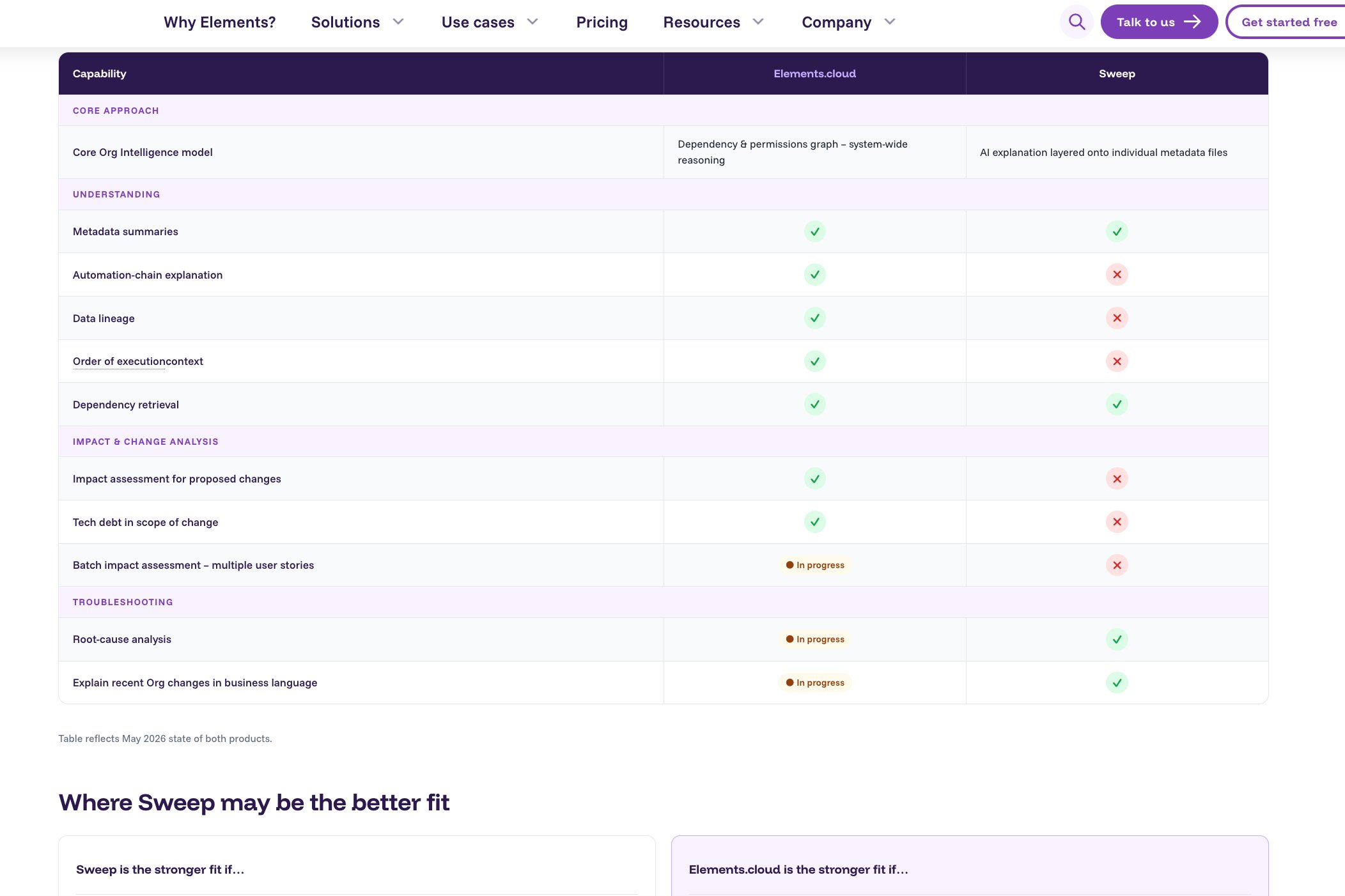The width and height of the screenshot is (1345, 896).
Task: Click In progress badge for Root-cause analysis
Action: click(814, 639)
